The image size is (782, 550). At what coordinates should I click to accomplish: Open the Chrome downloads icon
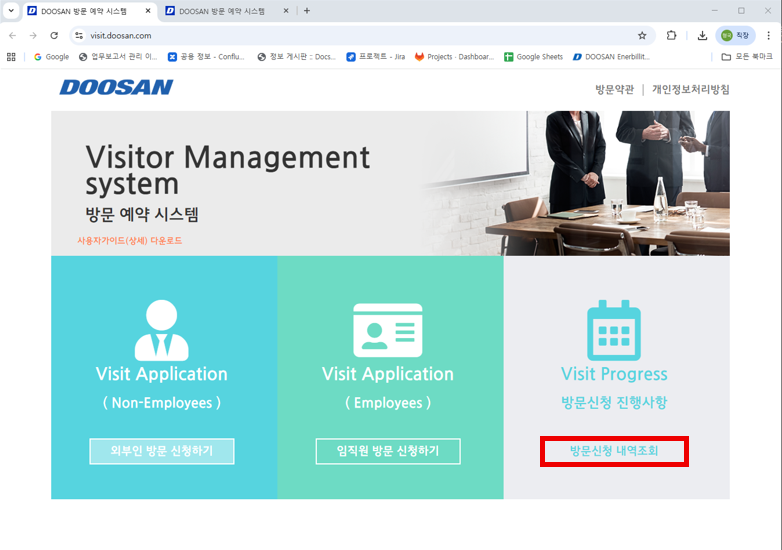[702, 35]
